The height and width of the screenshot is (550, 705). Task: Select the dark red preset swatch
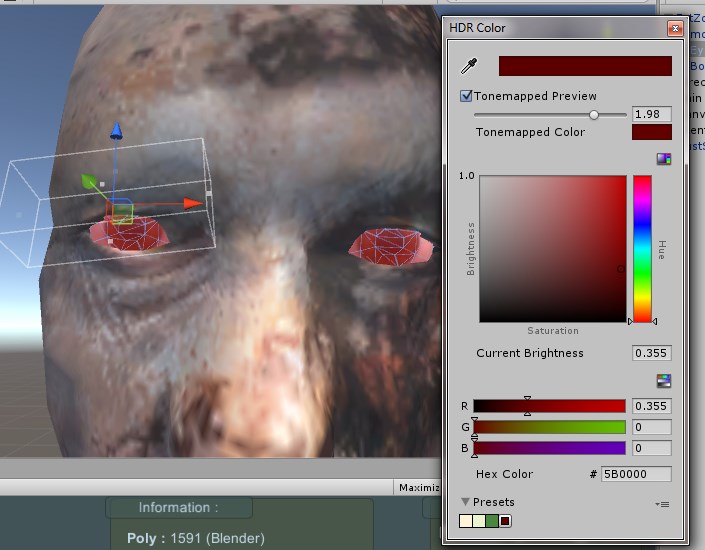(x=505, y=521)
